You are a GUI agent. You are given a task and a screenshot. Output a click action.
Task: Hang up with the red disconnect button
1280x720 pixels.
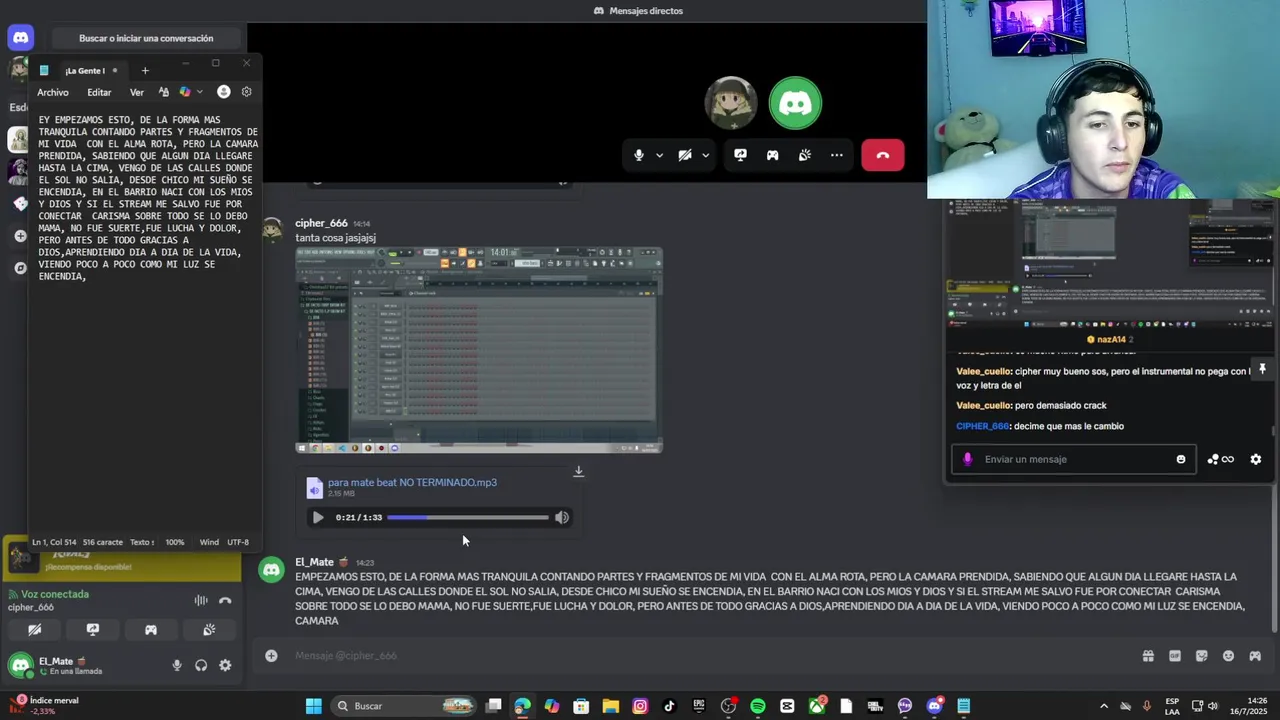coord(883,155)
